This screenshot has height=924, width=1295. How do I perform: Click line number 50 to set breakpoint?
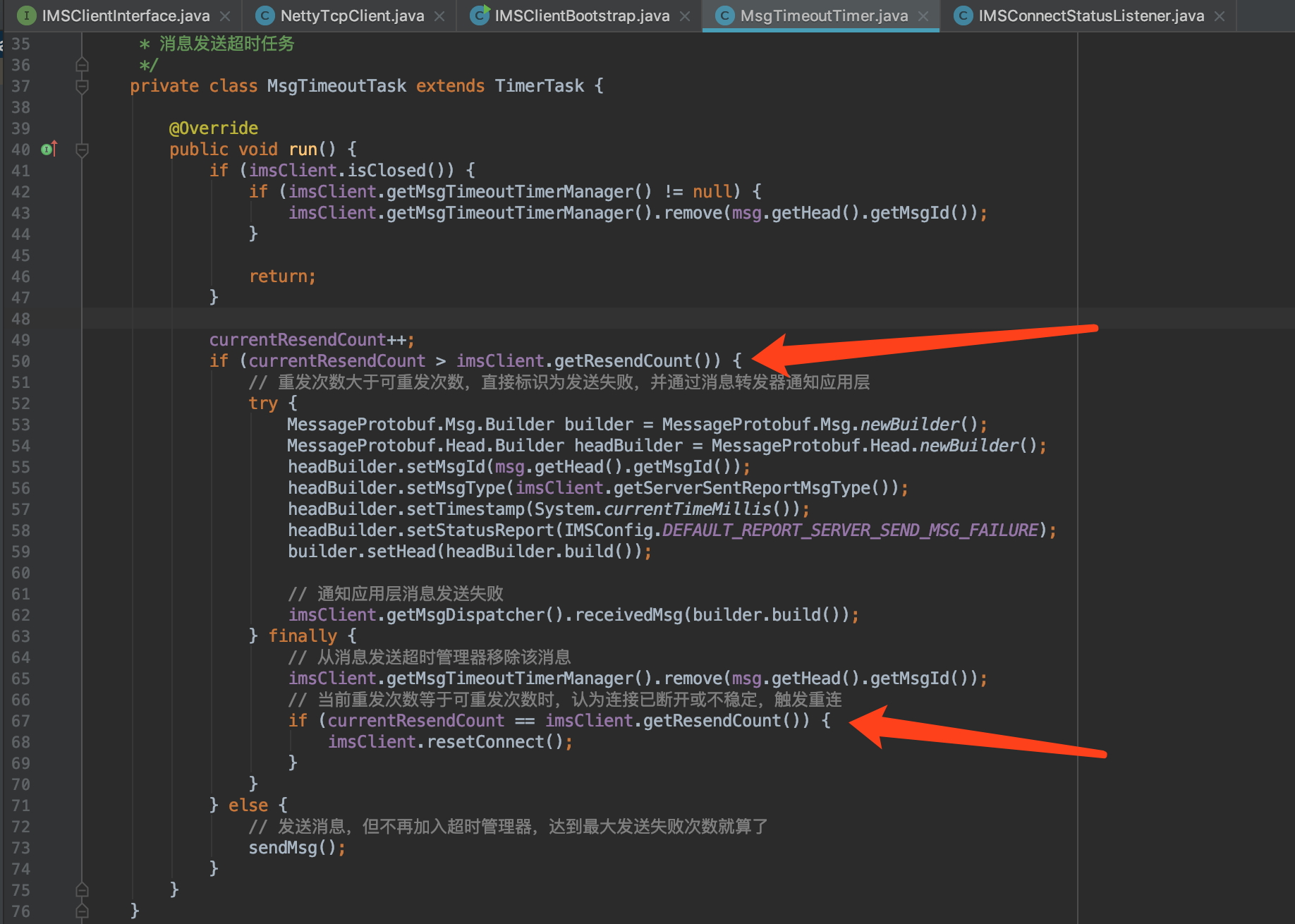pyautogui.click(x=21, y=360)
